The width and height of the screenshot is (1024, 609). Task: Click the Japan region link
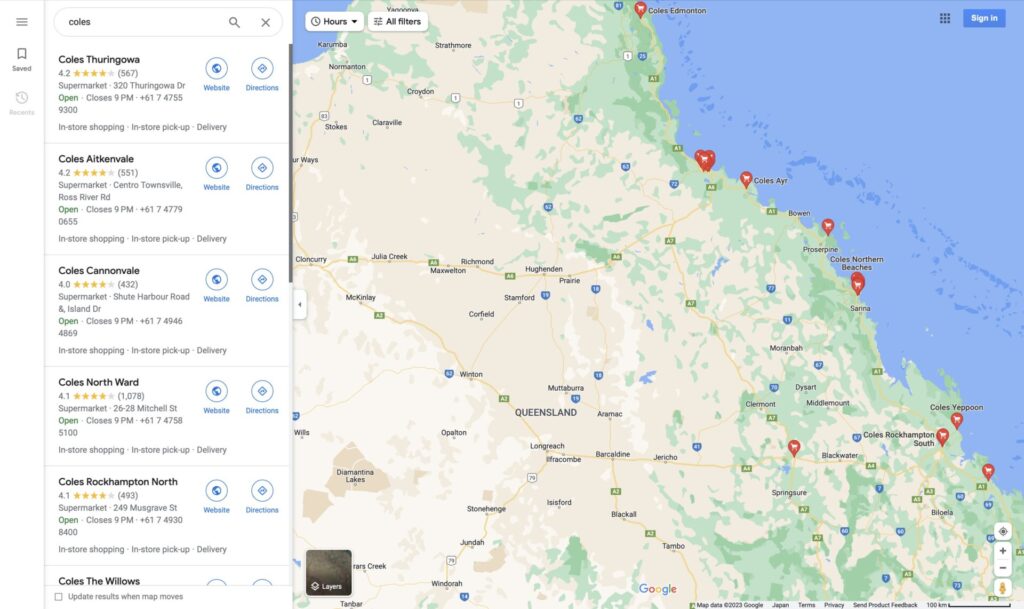[780, 605]
